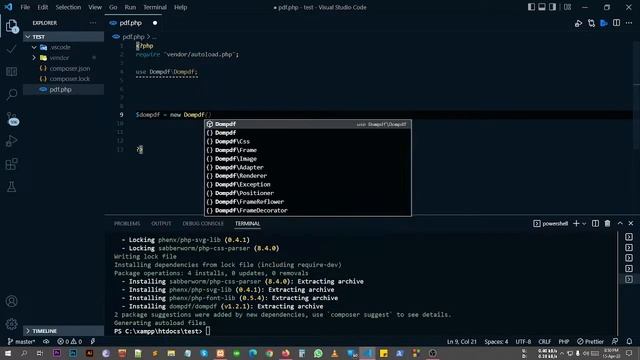640x360 pixels.
Task: Click the compare changes icon in the editor toolbar
Action: point(591,23)
